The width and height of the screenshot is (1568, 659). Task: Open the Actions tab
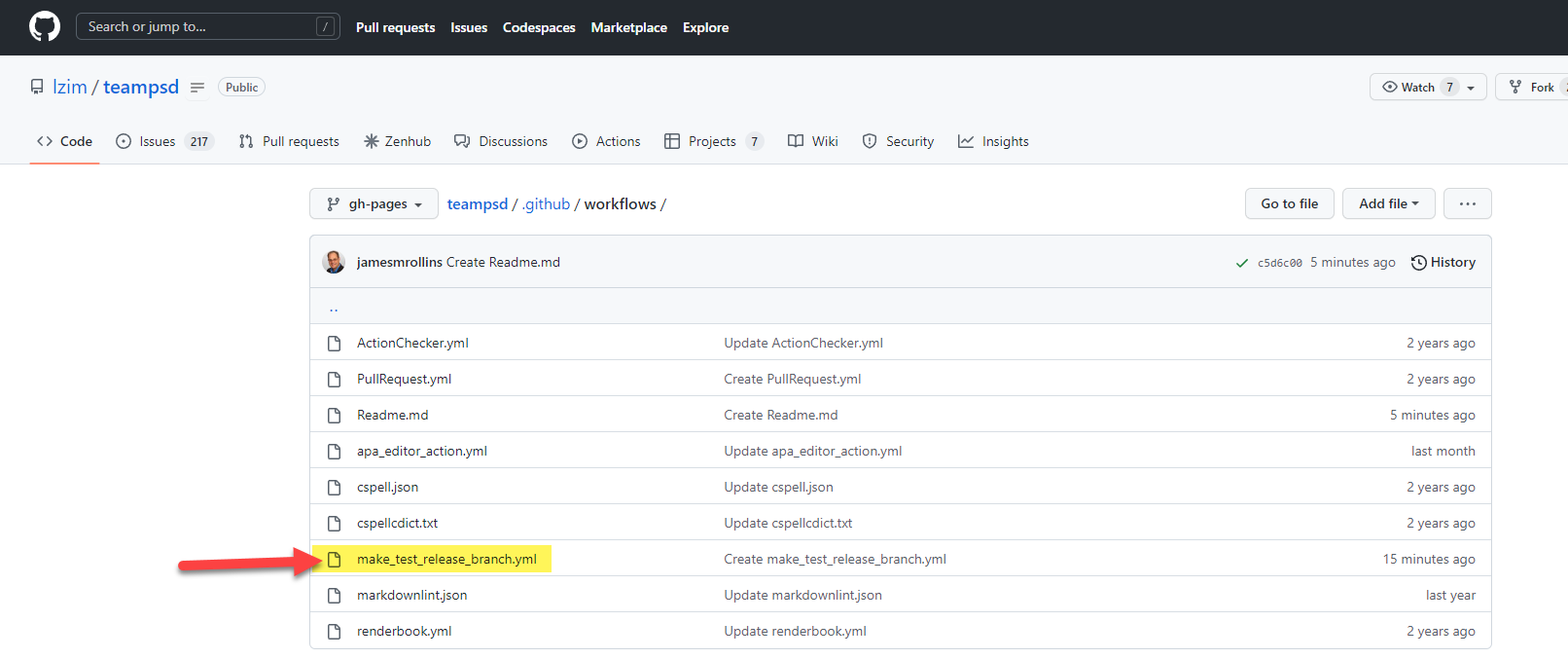[606, 141]
